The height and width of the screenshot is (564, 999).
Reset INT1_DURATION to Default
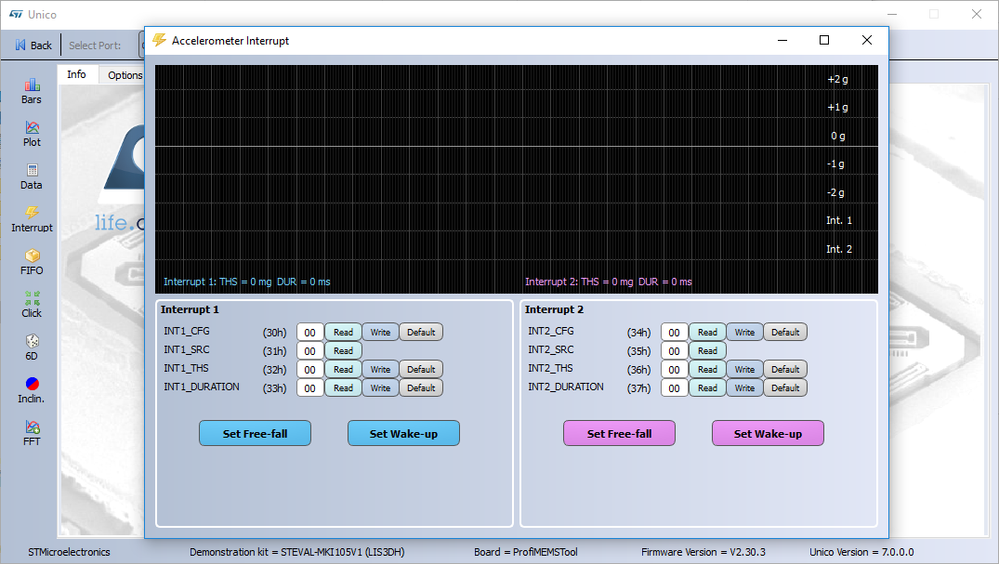pos(421,387)
